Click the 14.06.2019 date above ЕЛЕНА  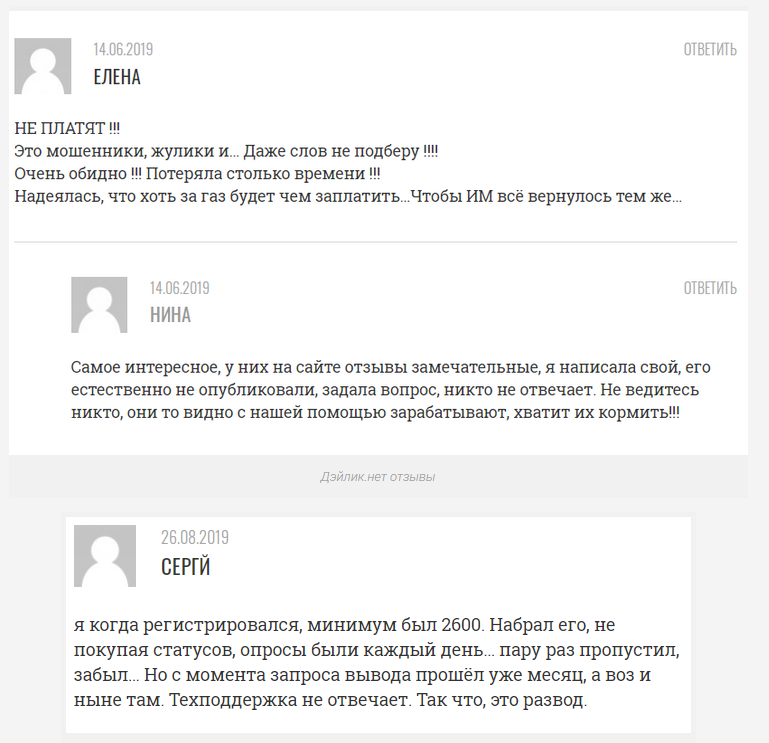pos(123,49)
